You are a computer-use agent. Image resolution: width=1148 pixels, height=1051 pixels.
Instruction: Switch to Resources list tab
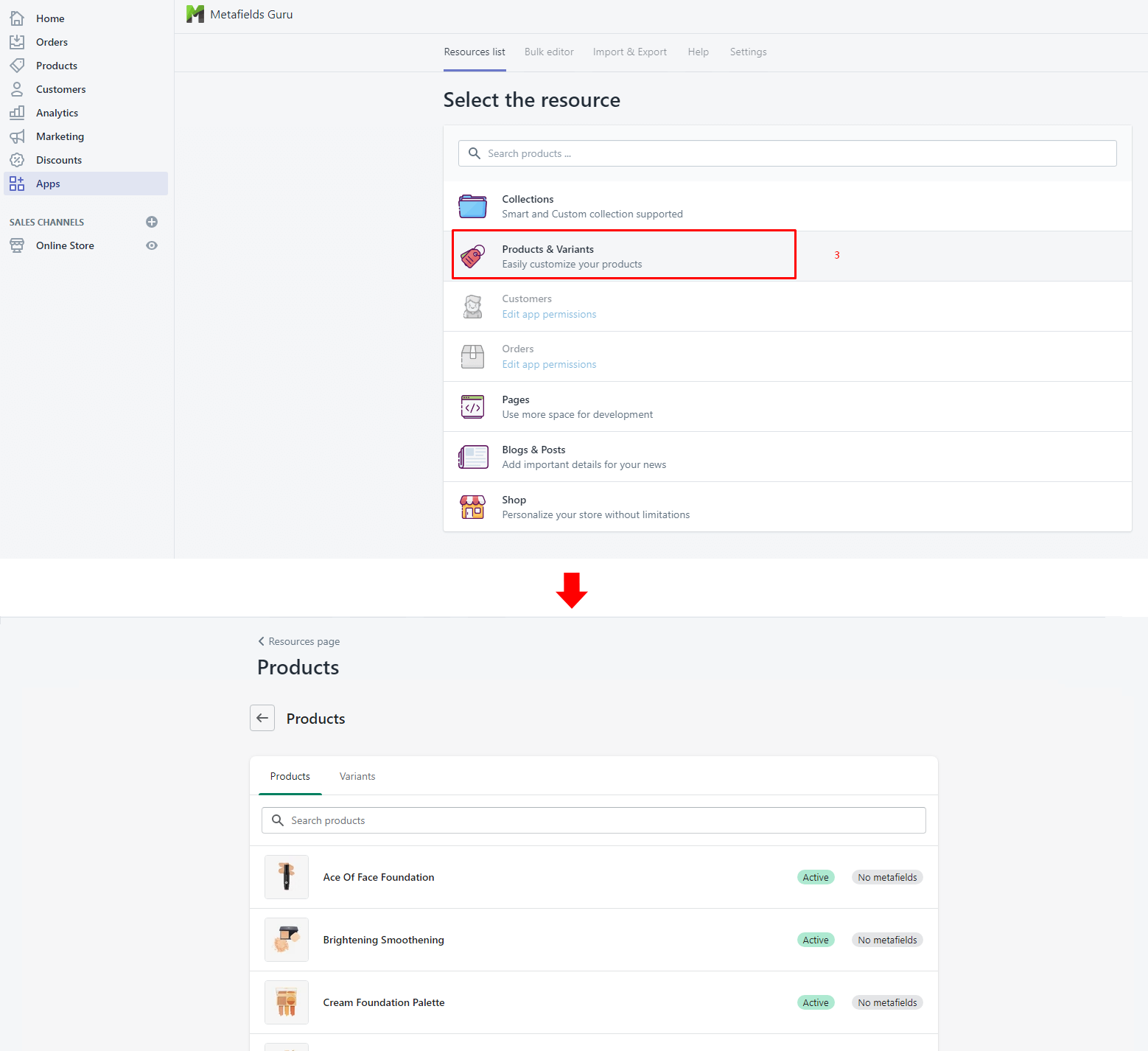(475, 52)
